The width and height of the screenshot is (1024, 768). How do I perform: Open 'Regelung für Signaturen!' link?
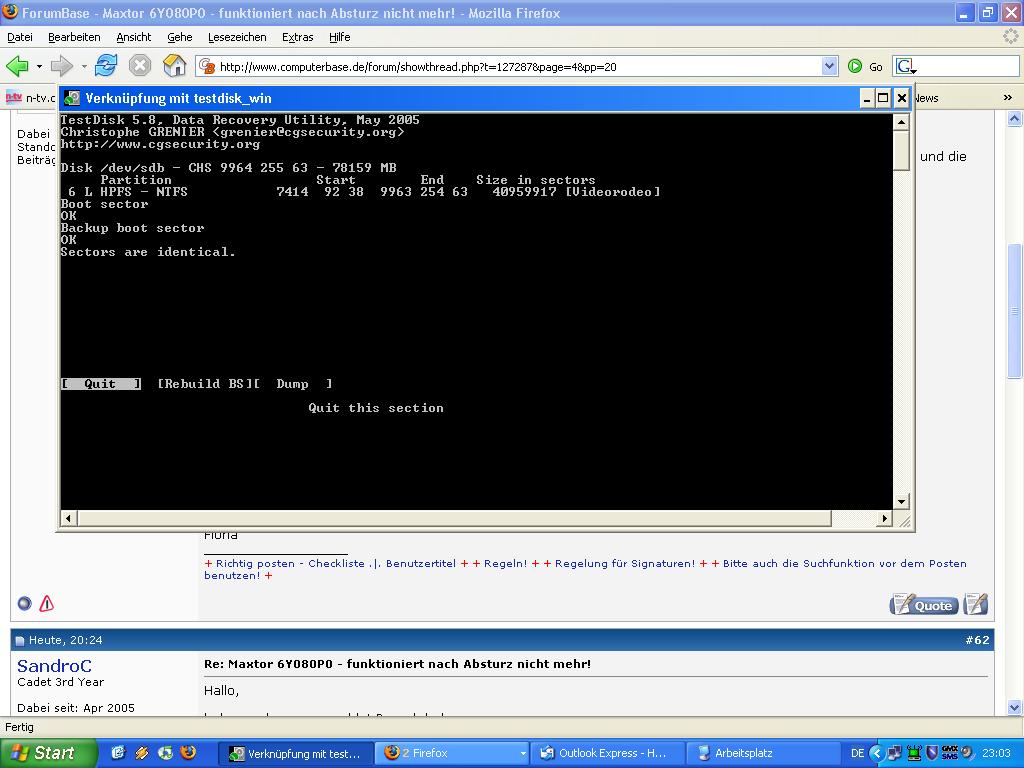(625, 564)
